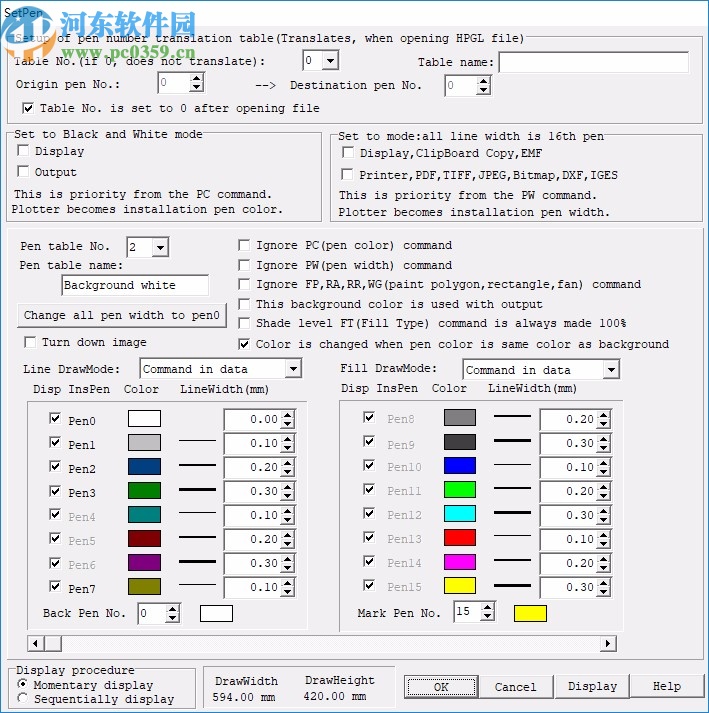Click the Pen3 green color swatch
709x713 pixels.
pyautogui.click(x=144, y=491)
